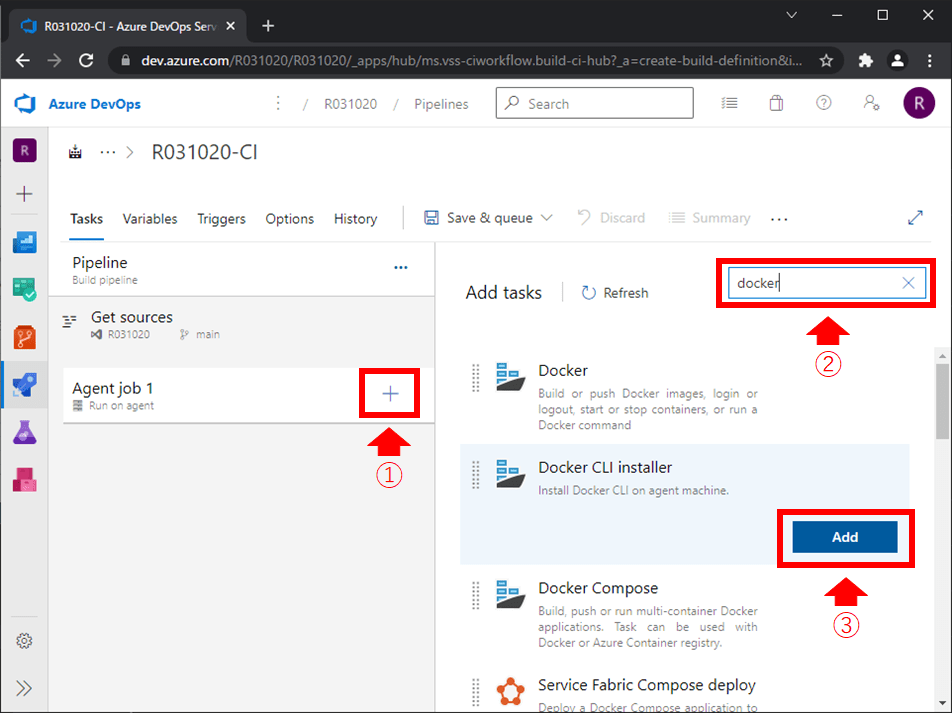
Task: Open the header vertical ellipsis menu
Action: click(x=278, y=103)
